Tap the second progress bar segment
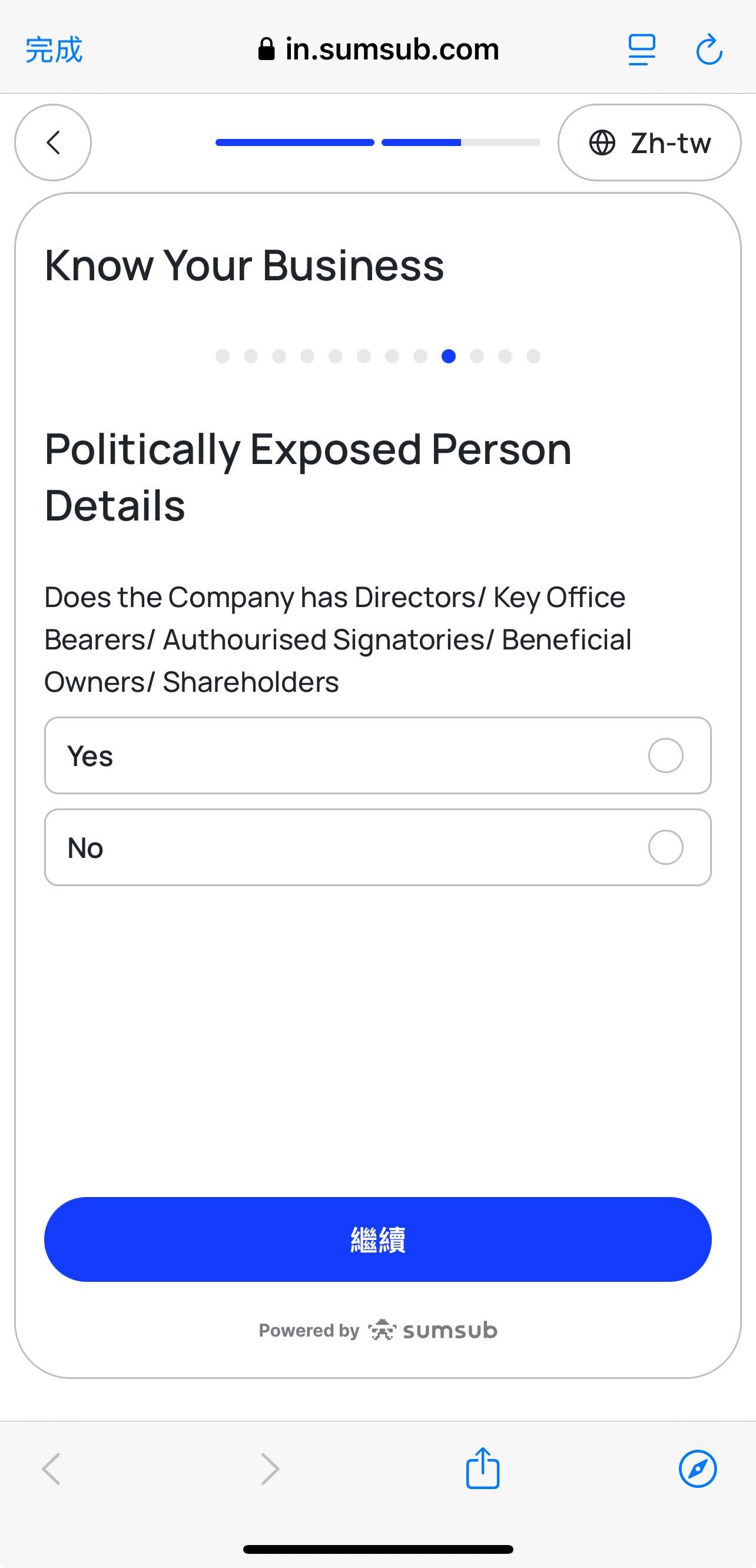Image resolution: width=756 pixels, height=1568 pixels. [x=461, y=142]
